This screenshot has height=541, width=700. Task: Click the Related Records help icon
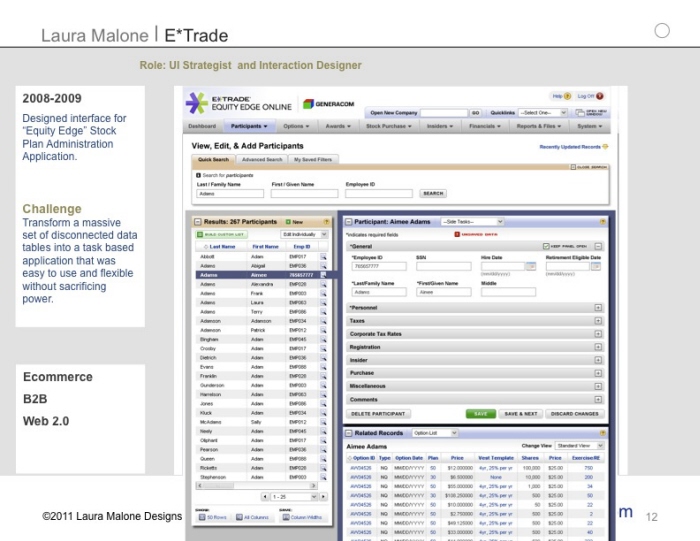[602, 433]
